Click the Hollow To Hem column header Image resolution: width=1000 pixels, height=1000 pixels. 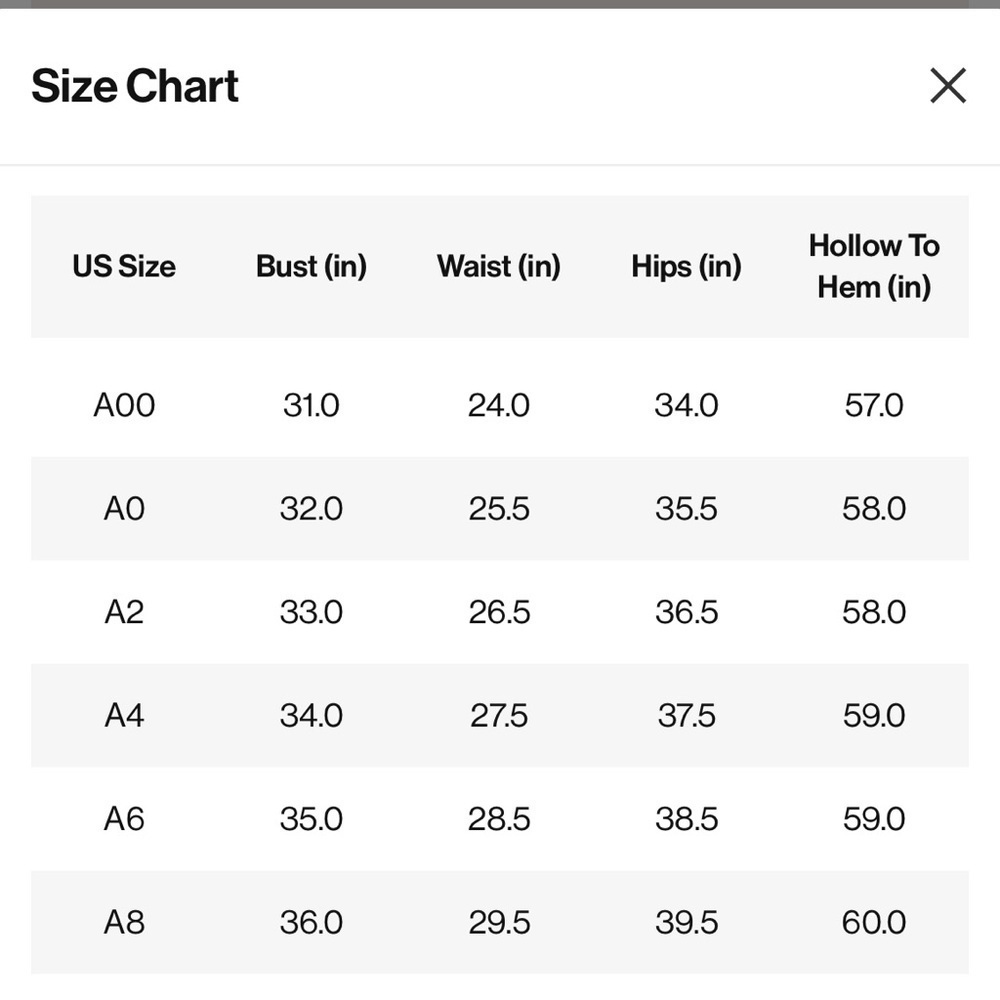(x=874, y=267)
